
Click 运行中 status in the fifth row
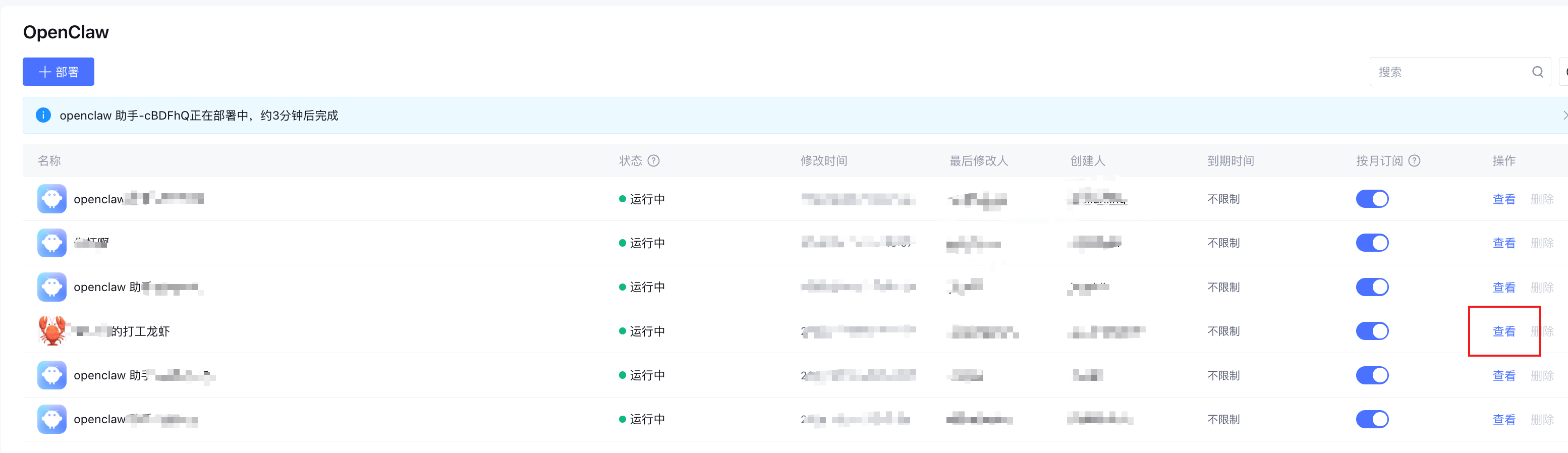pyautogui.click(x=647, y=376)
